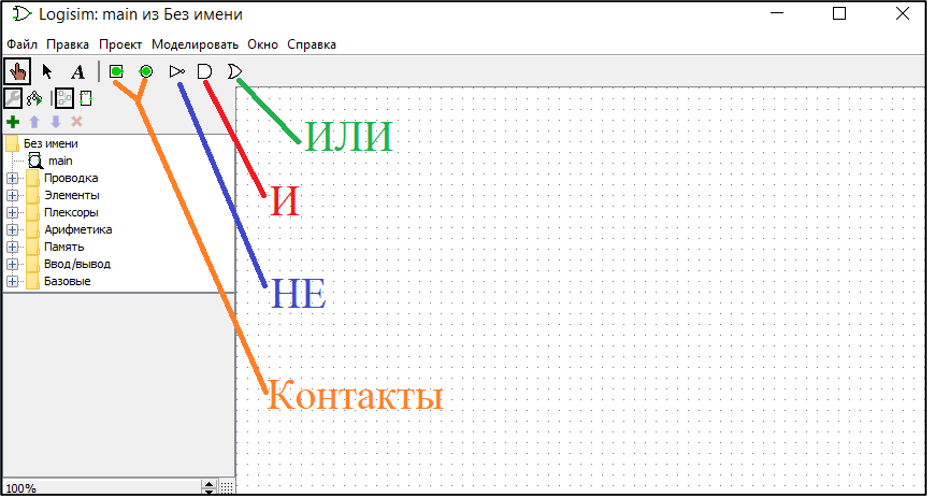Add an output pin (green circle)
The width and height of the screenshot is (928, 496).
click(146, 72)
